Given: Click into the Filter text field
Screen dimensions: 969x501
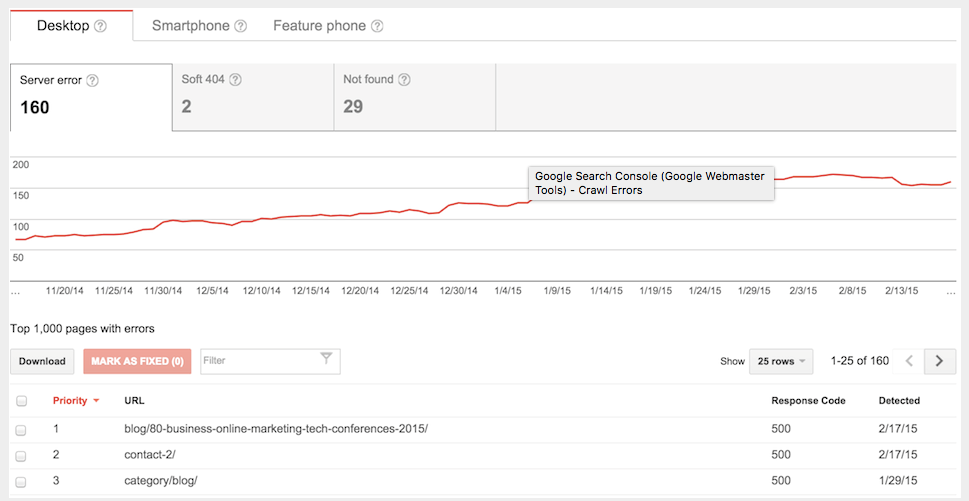Looking at the screenshot, I should pyautogui.click(x=257, y=361).
